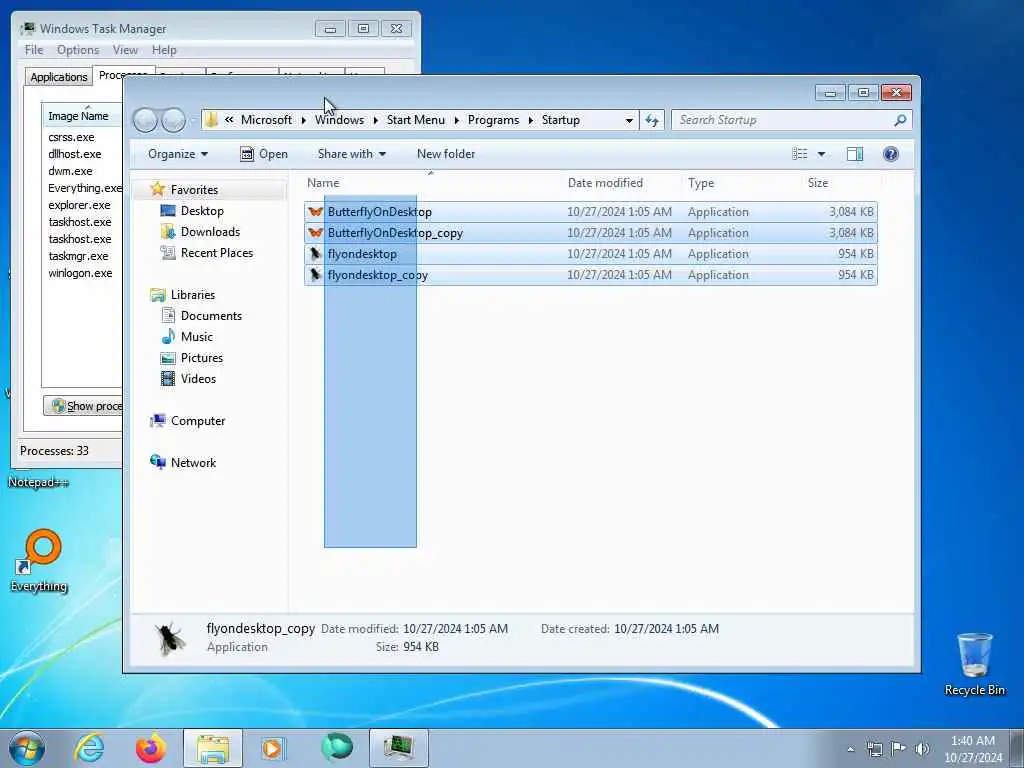Select Recent Places in sidebar
This screenshot has width=1024, height=768.
click(217, 253)
